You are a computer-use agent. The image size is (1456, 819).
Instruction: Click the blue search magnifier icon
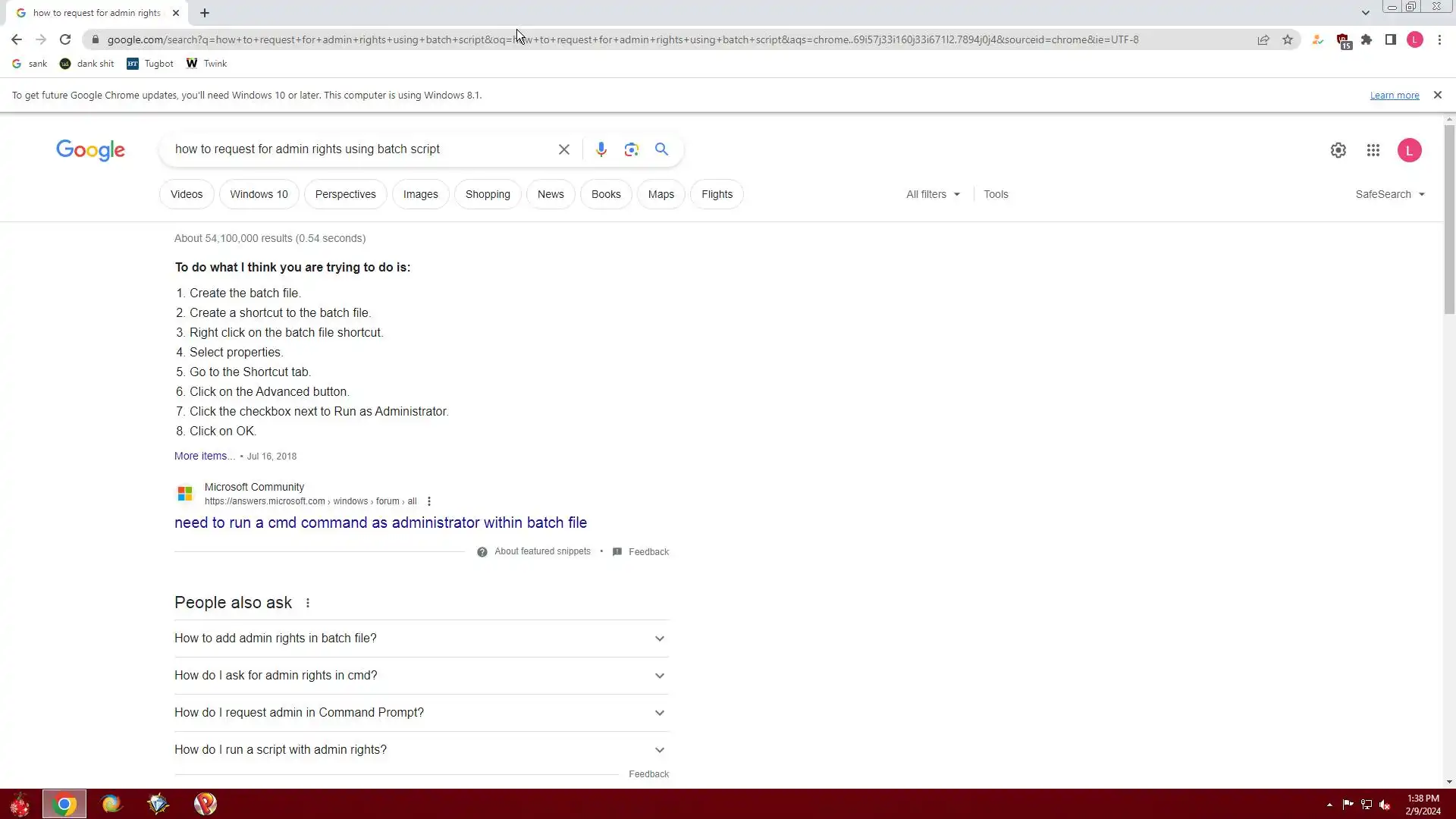coord(661,149)
